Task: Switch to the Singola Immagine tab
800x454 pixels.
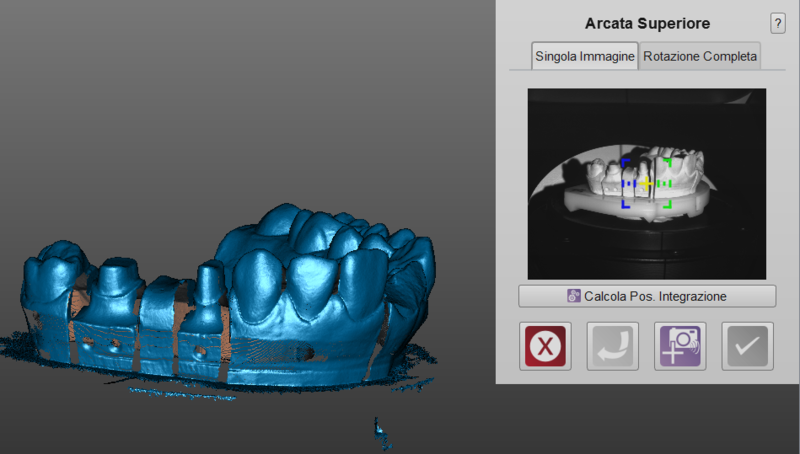Action: point(585,56)
